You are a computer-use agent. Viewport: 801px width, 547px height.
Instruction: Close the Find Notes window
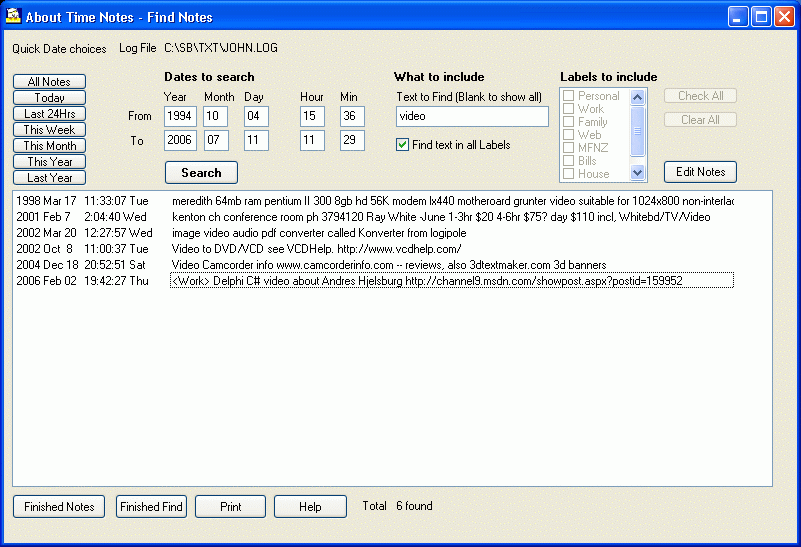tap(784, 17)
